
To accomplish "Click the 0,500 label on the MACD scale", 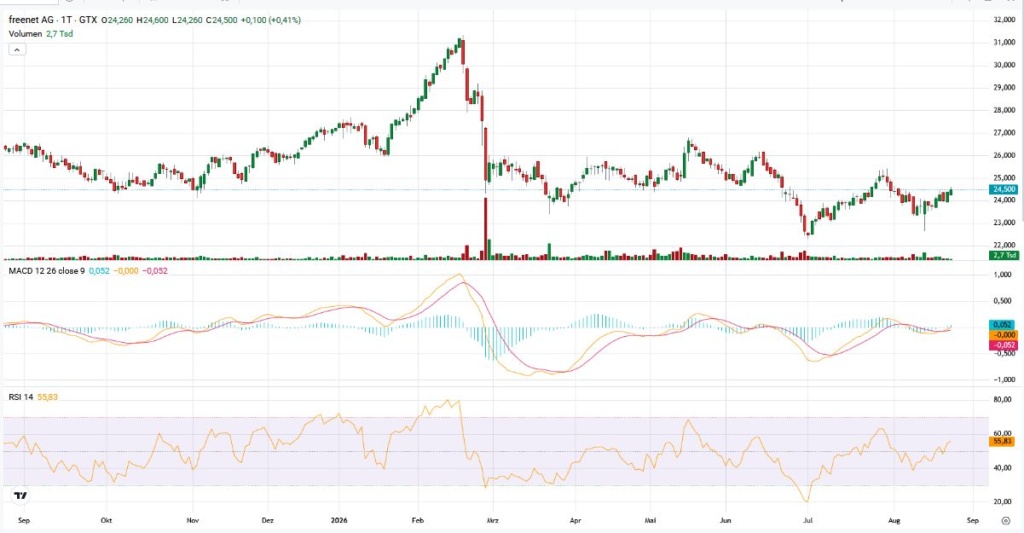I will click(x=1003, y=301).
